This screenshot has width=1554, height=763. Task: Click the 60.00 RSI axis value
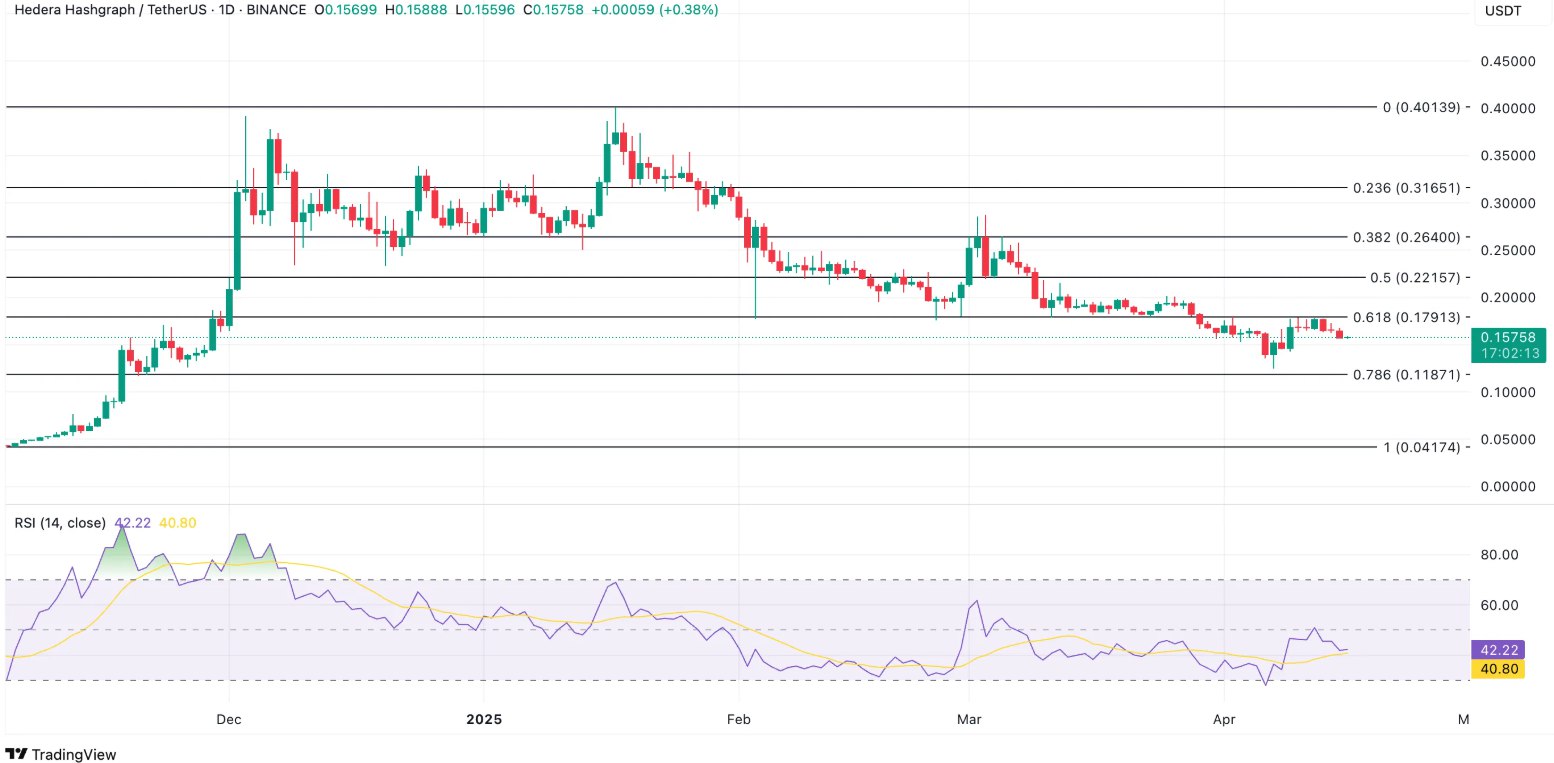point(1500,605)
